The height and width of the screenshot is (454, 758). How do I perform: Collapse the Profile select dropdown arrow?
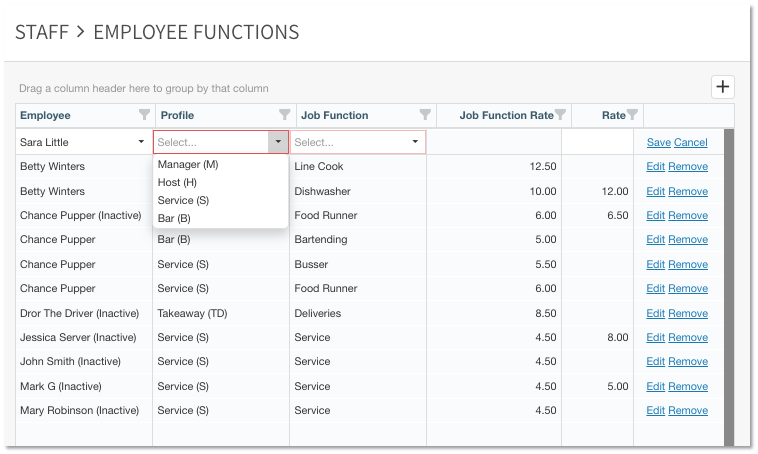pos(277,142)
